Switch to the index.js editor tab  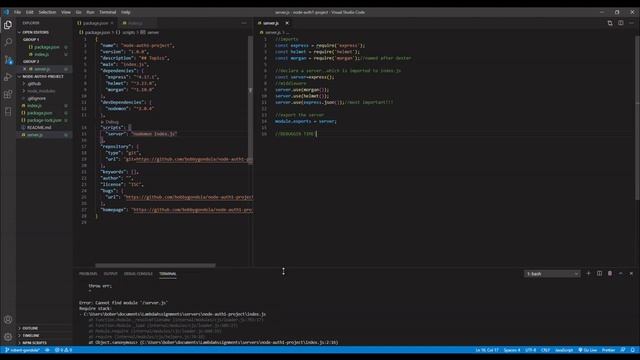click(137, 23)
